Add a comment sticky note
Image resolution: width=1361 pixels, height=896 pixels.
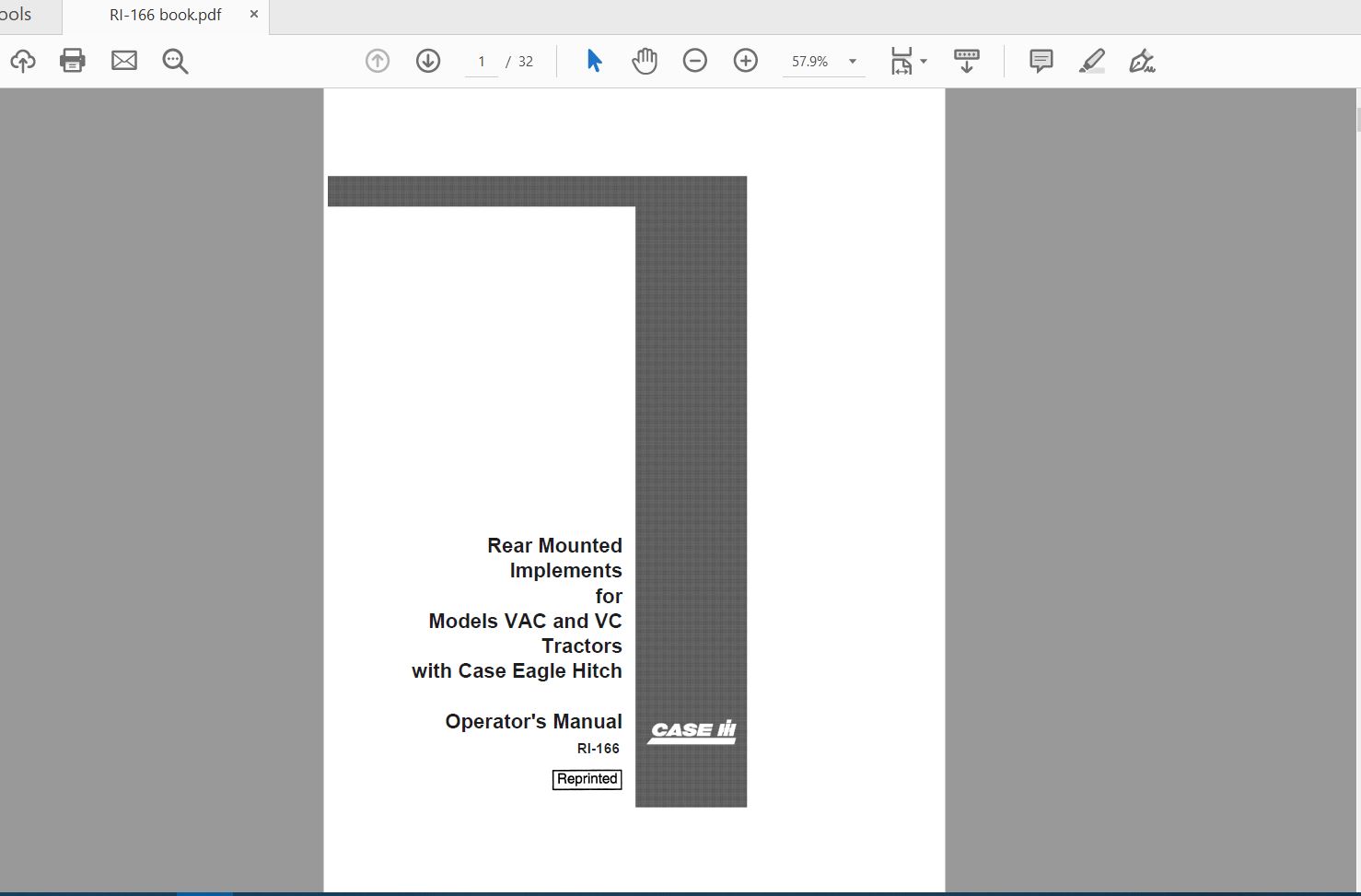click(x=1041, y=61)
